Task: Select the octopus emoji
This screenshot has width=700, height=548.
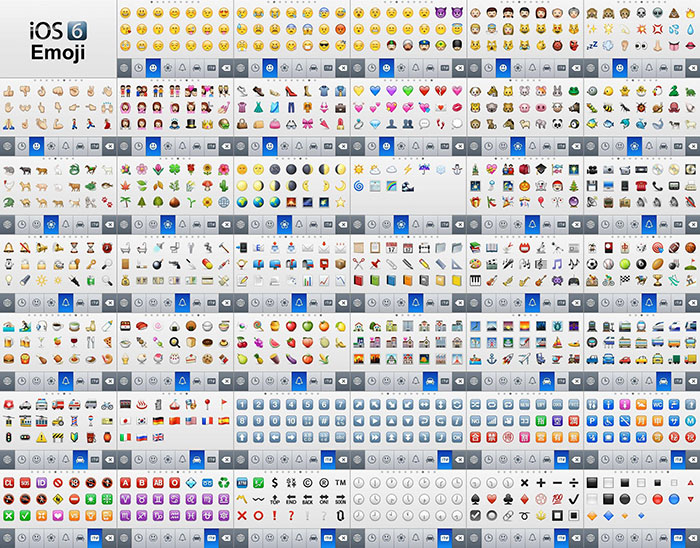Action: [674, 108]
